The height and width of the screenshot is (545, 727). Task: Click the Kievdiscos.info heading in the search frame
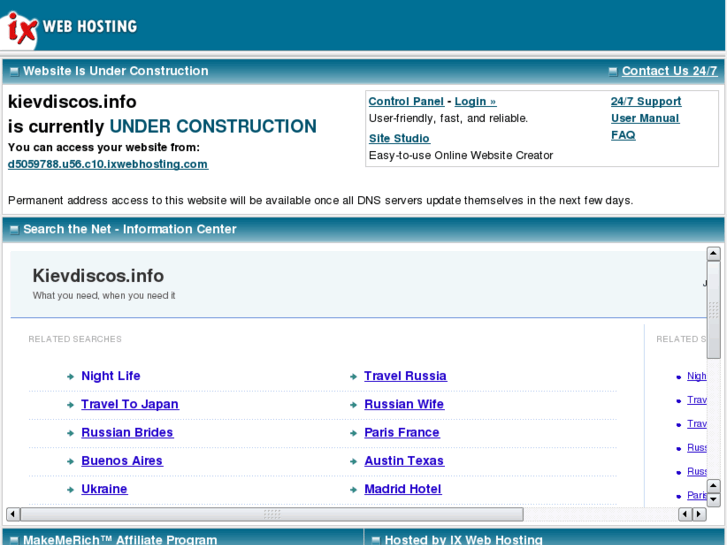pyautogui.click(x=98, y=276)
